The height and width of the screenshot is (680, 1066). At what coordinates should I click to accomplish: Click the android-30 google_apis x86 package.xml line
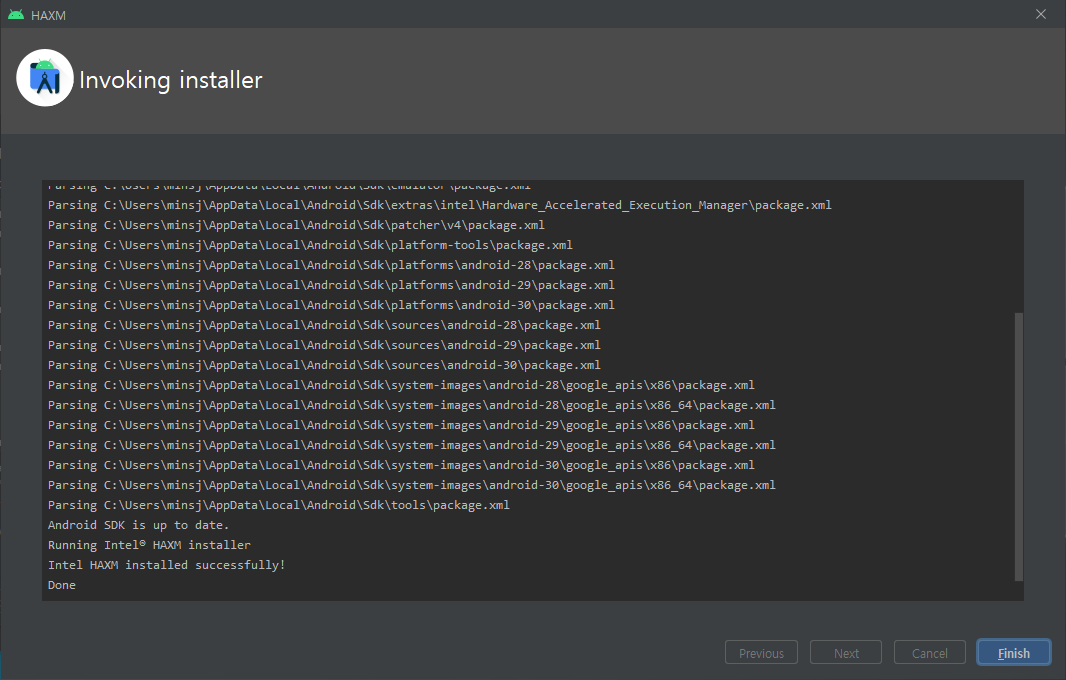401,465
